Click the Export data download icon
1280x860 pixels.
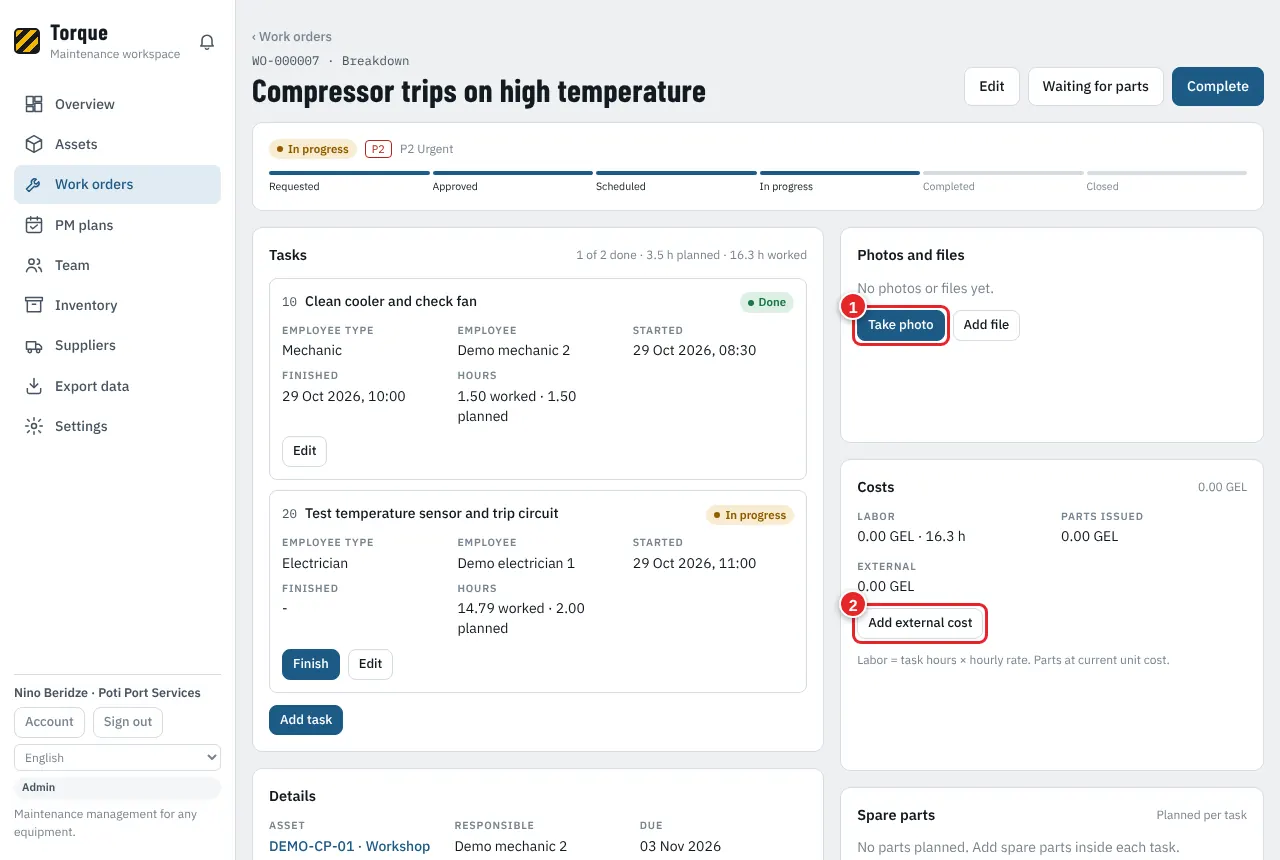pos(34,386)
